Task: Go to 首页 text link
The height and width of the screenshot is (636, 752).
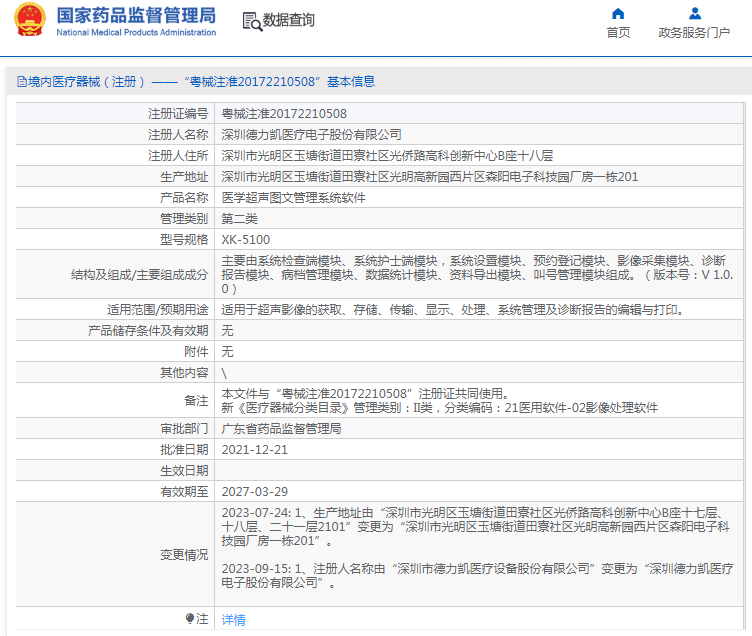Action: click(x=618, y=33)
